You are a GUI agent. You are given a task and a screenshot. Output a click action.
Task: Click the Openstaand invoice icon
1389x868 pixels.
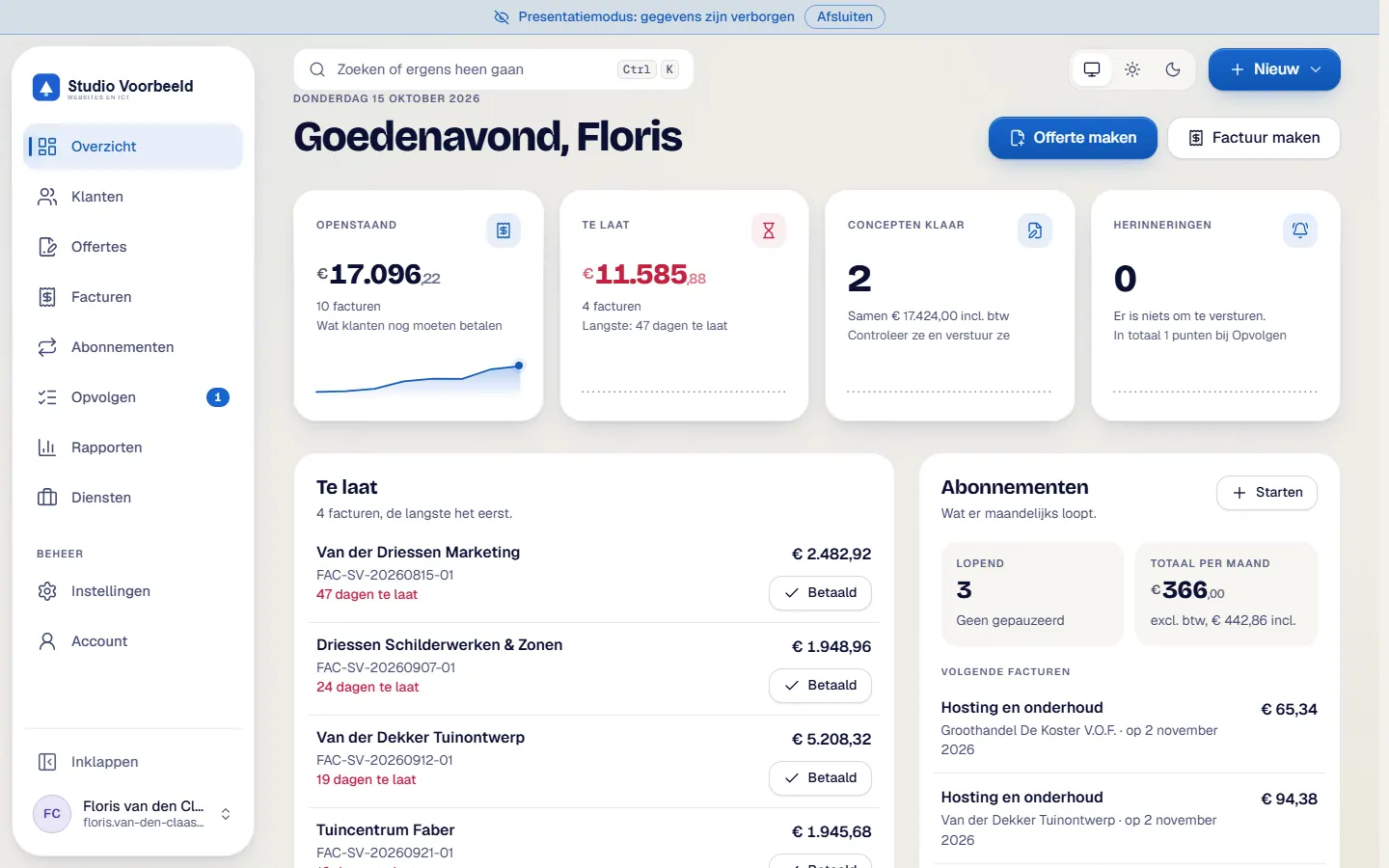tap(504, 231)
